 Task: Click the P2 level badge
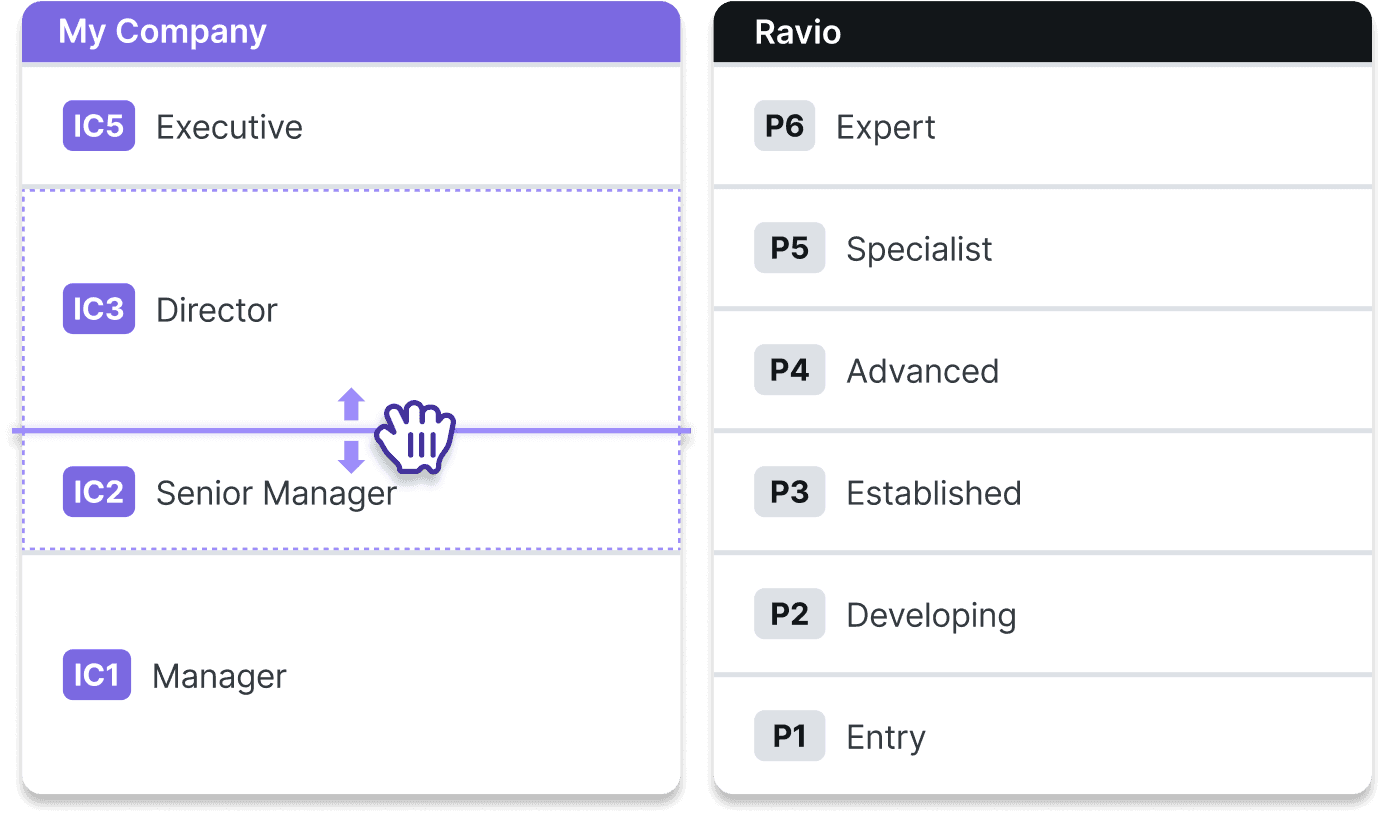pos(789,614)
